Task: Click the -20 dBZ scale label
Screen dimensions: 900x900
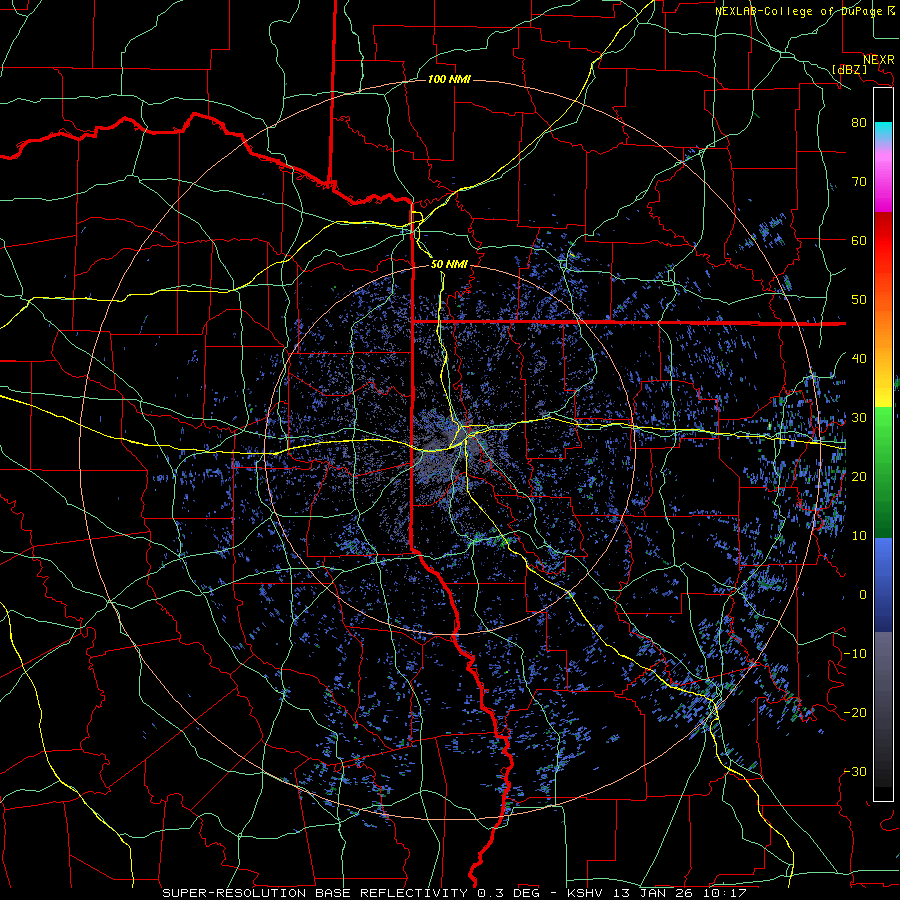Action: coord(855,712)
